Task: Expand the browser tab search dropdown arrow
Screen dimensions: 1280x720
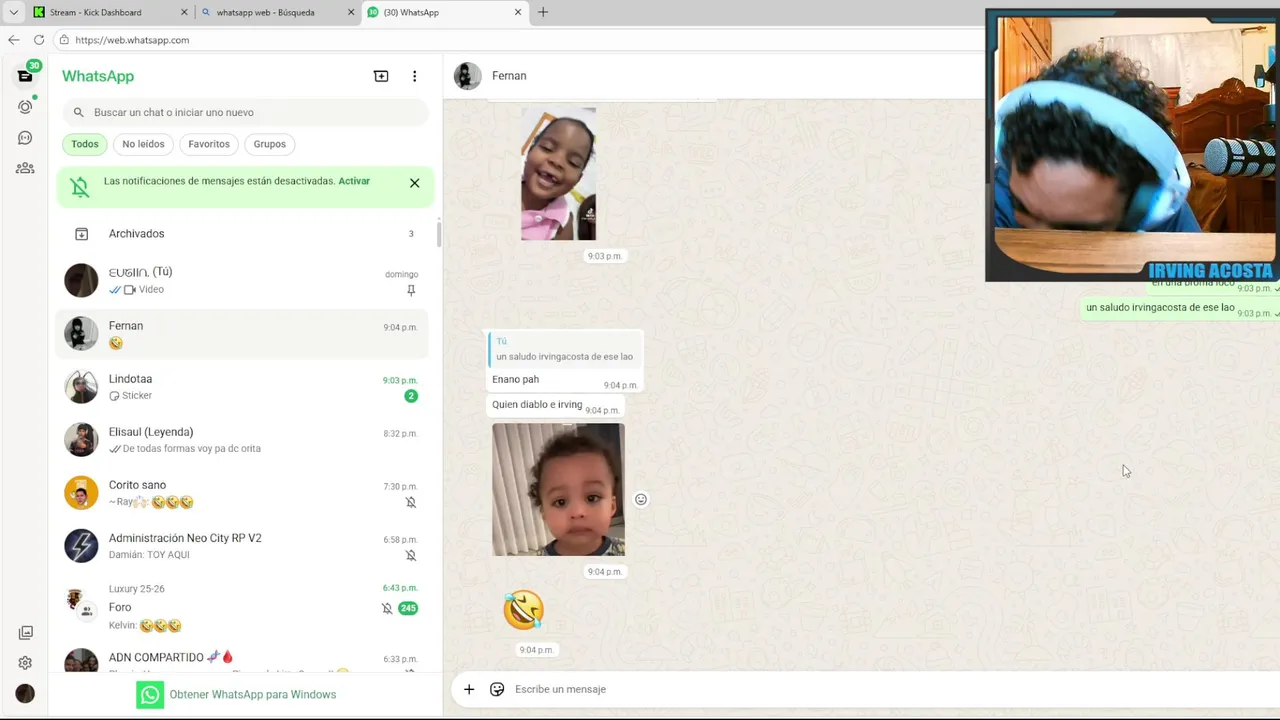Action: (13, 12)
